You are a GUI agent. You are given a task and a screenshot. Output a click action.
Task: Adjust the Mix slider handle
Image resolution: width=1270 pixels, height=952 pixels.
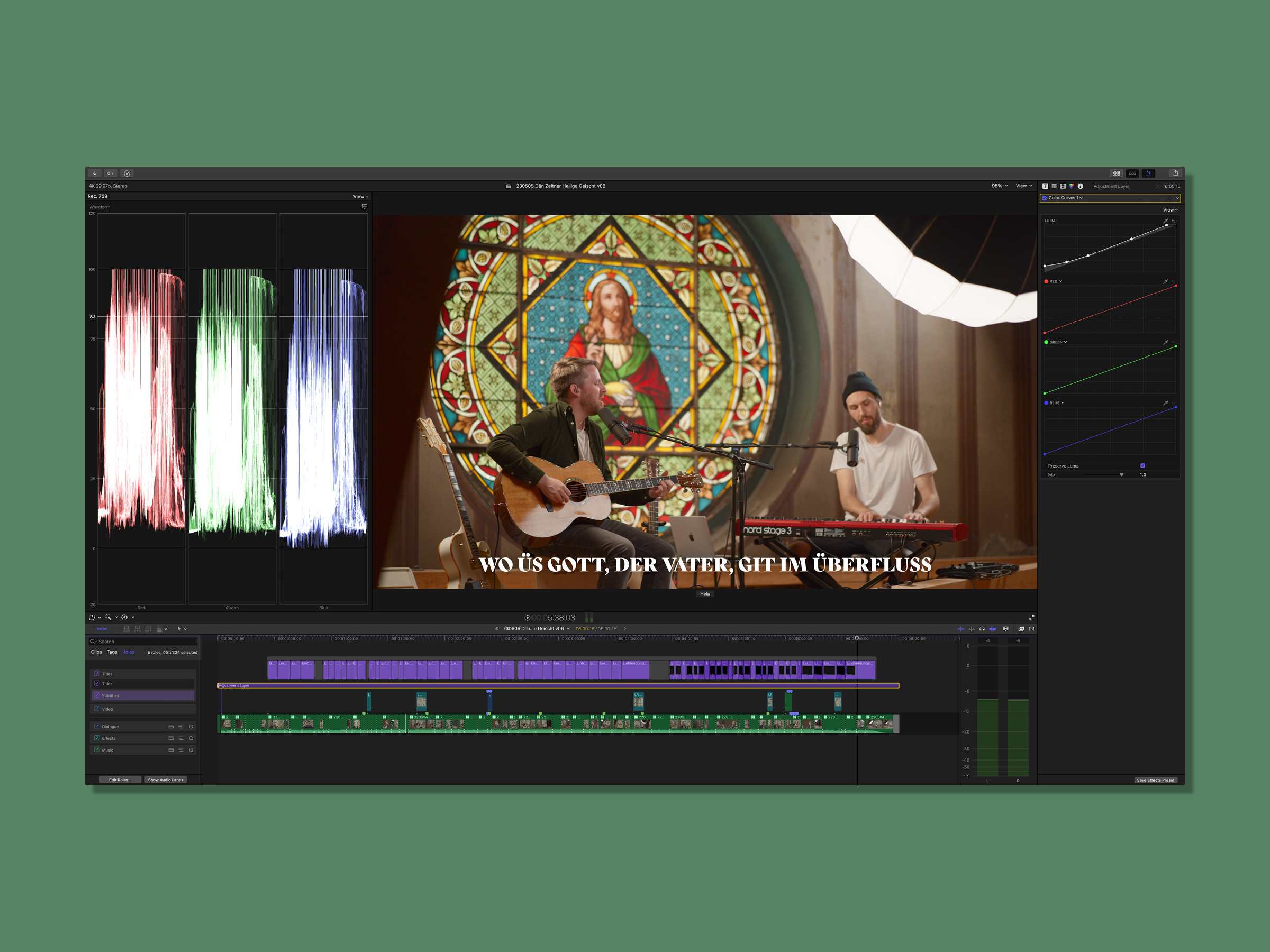pyautogui.click(x=1121, y=475)
